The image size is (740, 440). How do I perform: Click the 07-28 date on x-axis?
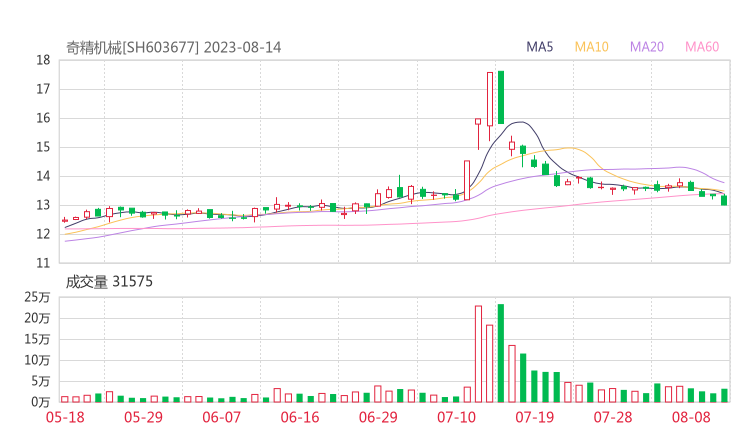pos(612,417)
